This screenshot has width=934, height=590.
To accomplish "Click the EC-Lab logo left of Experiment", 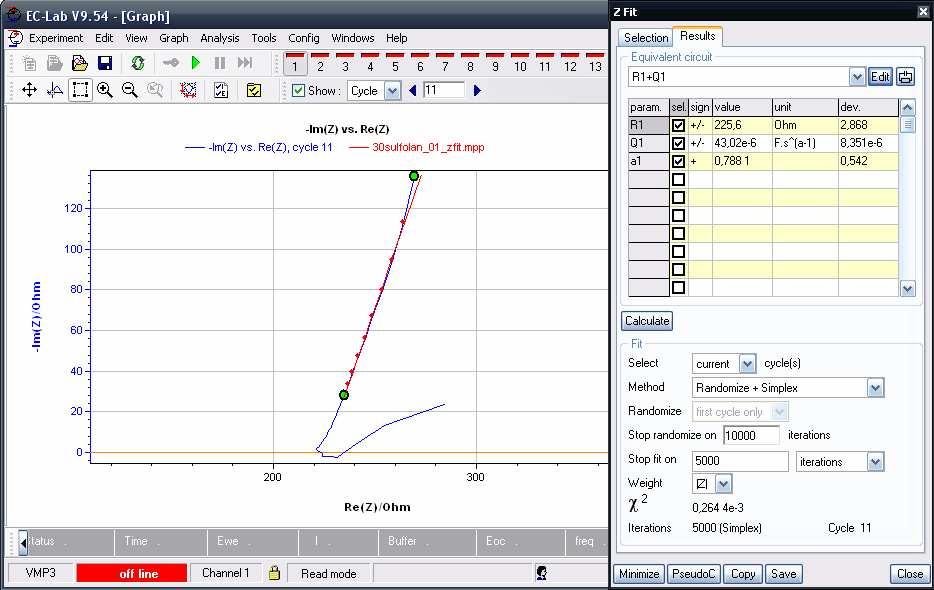I will 15,38.
